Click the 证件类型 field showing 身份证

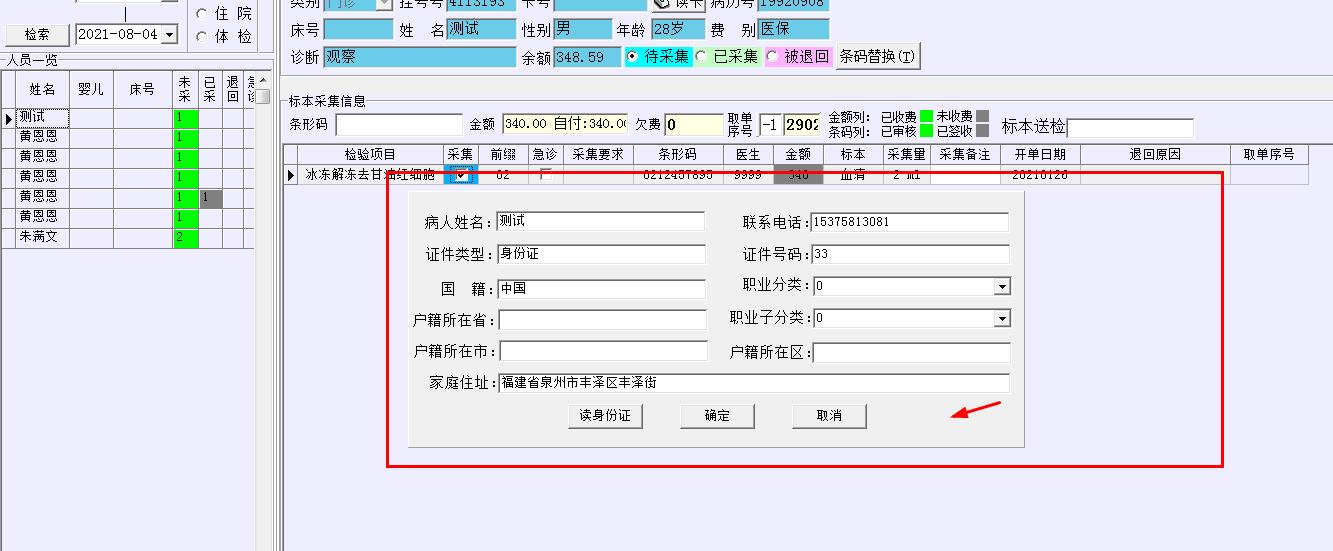click(x=601, y=254)
